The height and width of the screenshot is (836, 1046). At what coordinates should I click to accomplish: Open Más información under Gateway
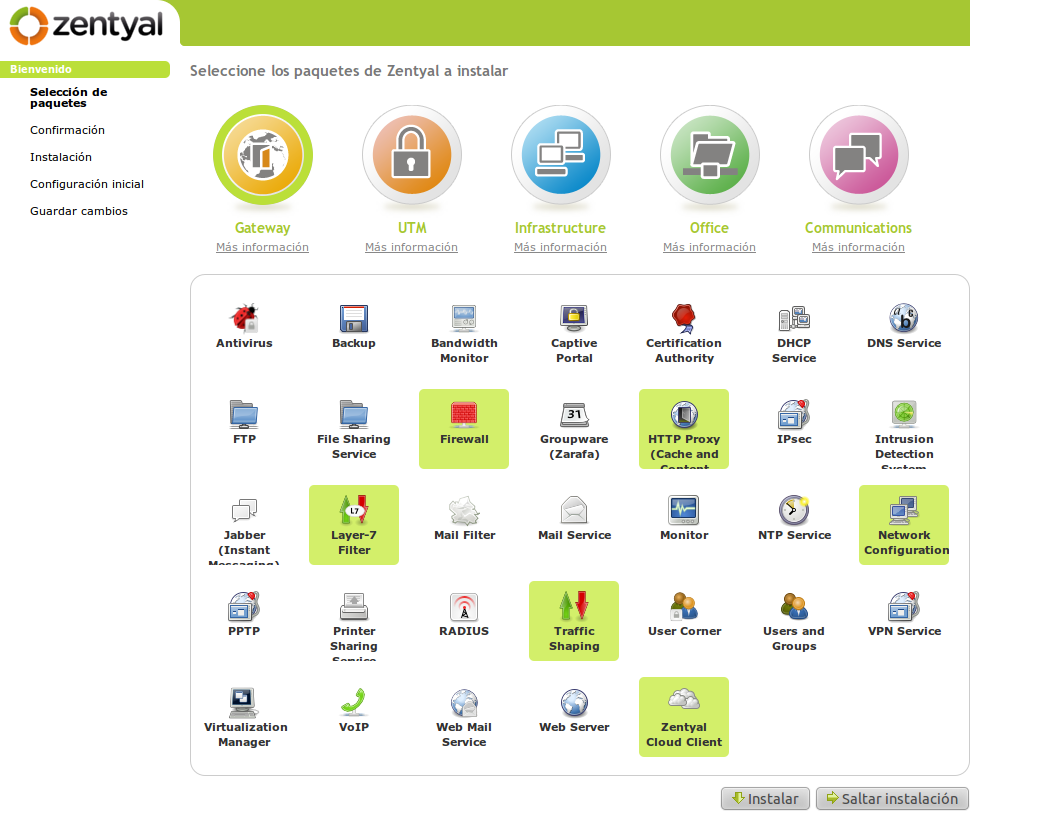[262, 247]
